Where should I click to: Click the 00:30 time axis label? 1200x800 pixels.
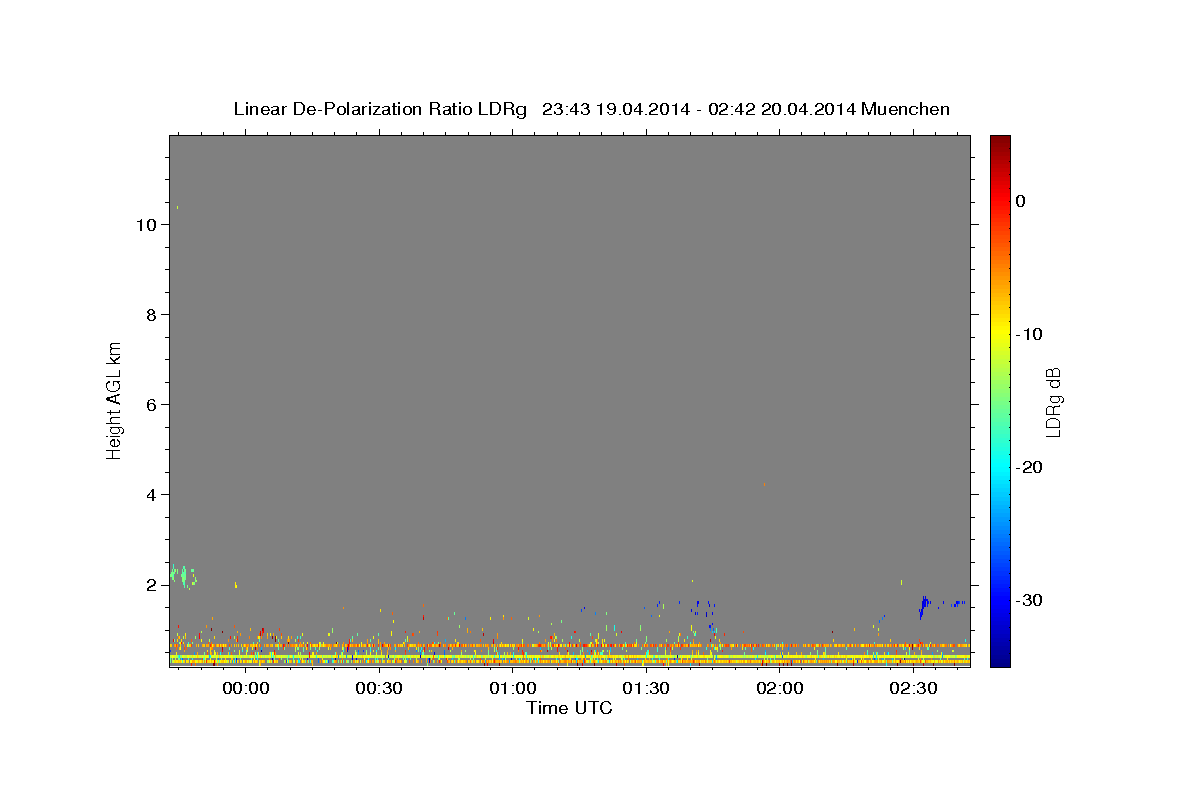tap(379, 688)
